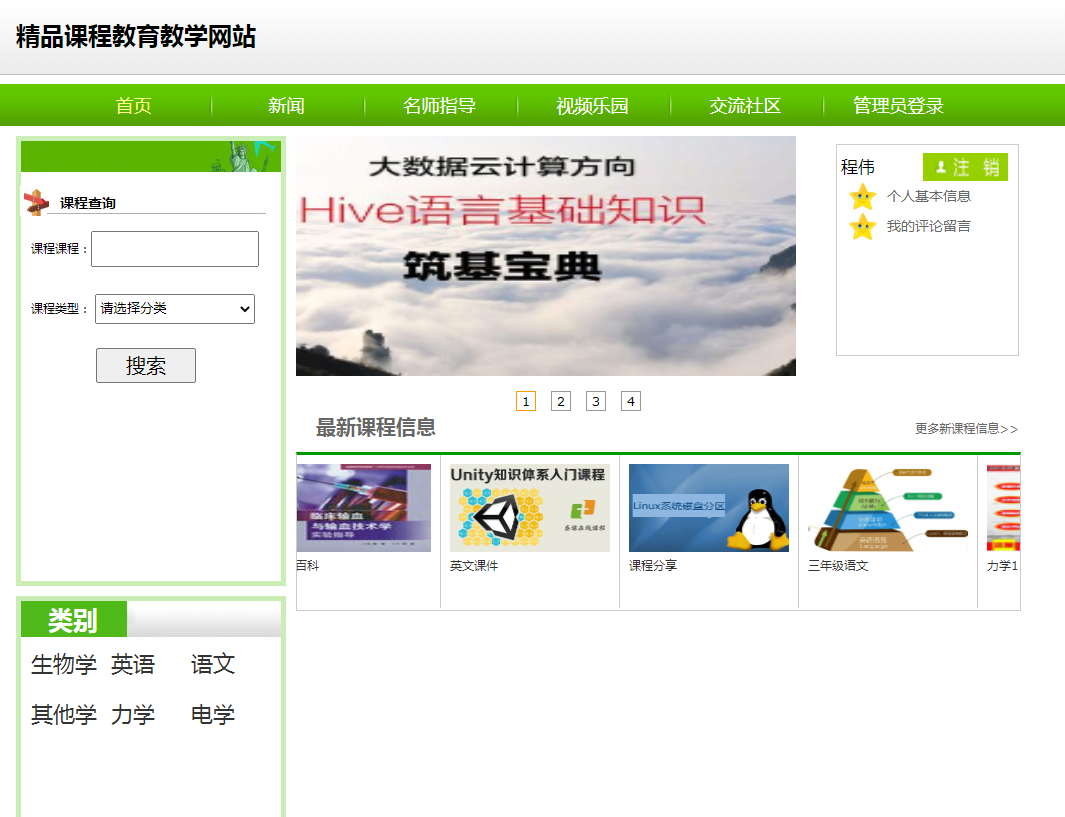
Task: Click the 注销 logout button
Action: (x=964, y=167)
